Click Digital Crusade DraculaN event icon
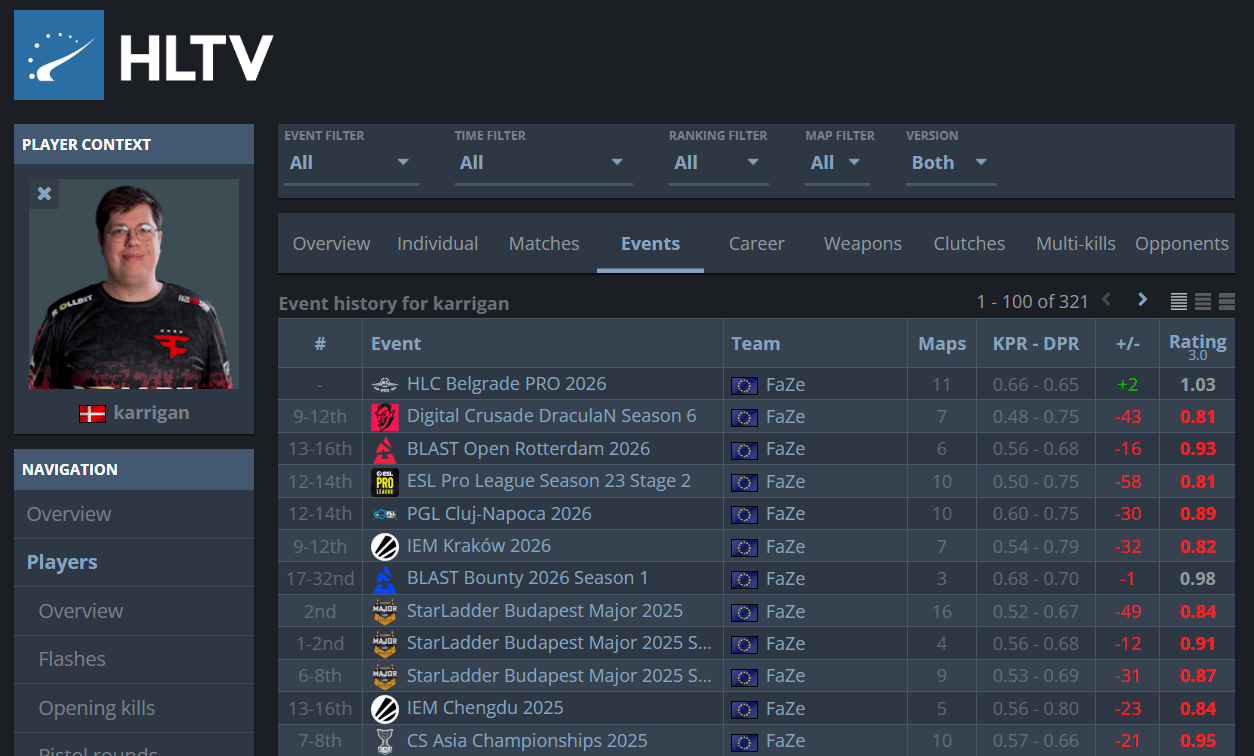 (385, 416)
